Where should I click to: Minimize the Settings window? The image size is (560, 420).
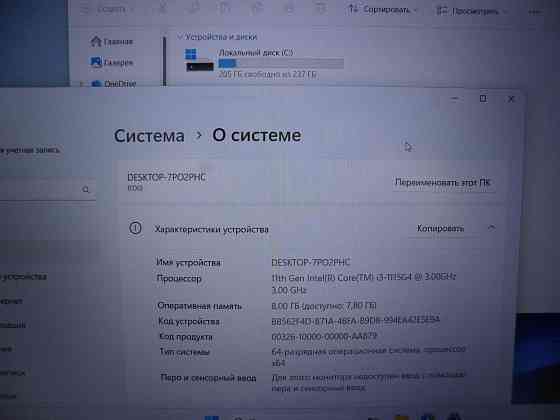(454, 98)
